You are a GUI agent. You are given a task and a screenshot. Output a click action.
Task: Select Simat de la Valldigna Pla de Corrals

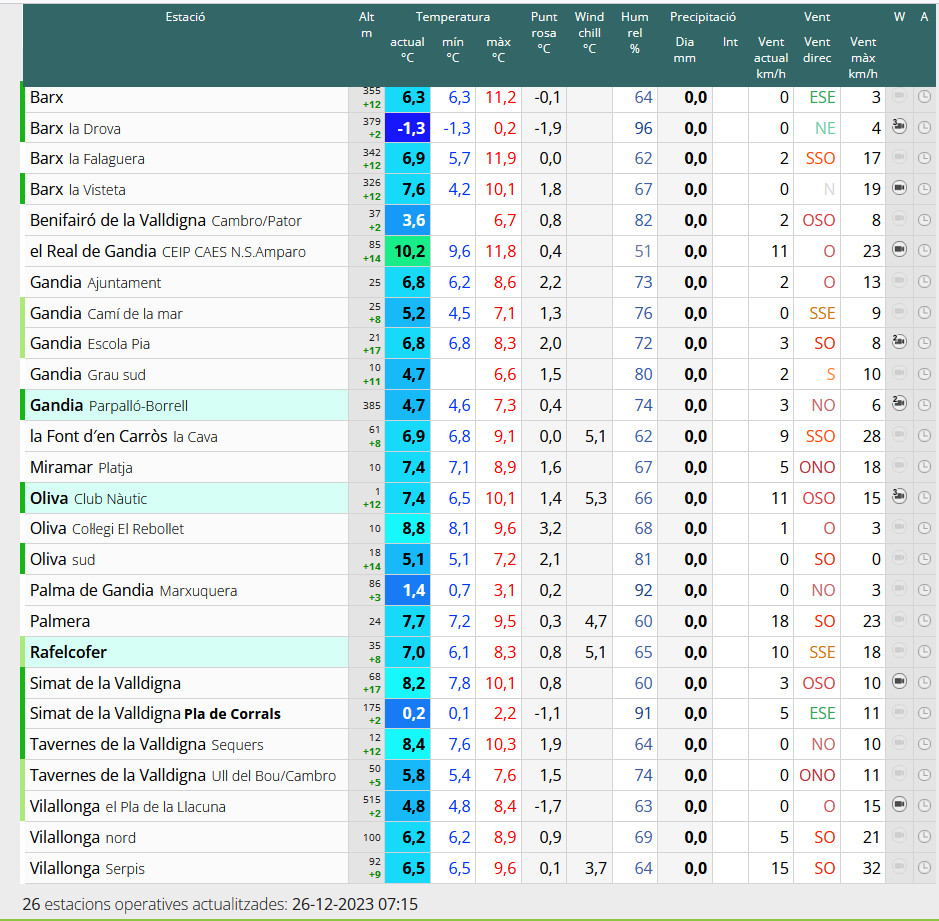pos(155,714)
